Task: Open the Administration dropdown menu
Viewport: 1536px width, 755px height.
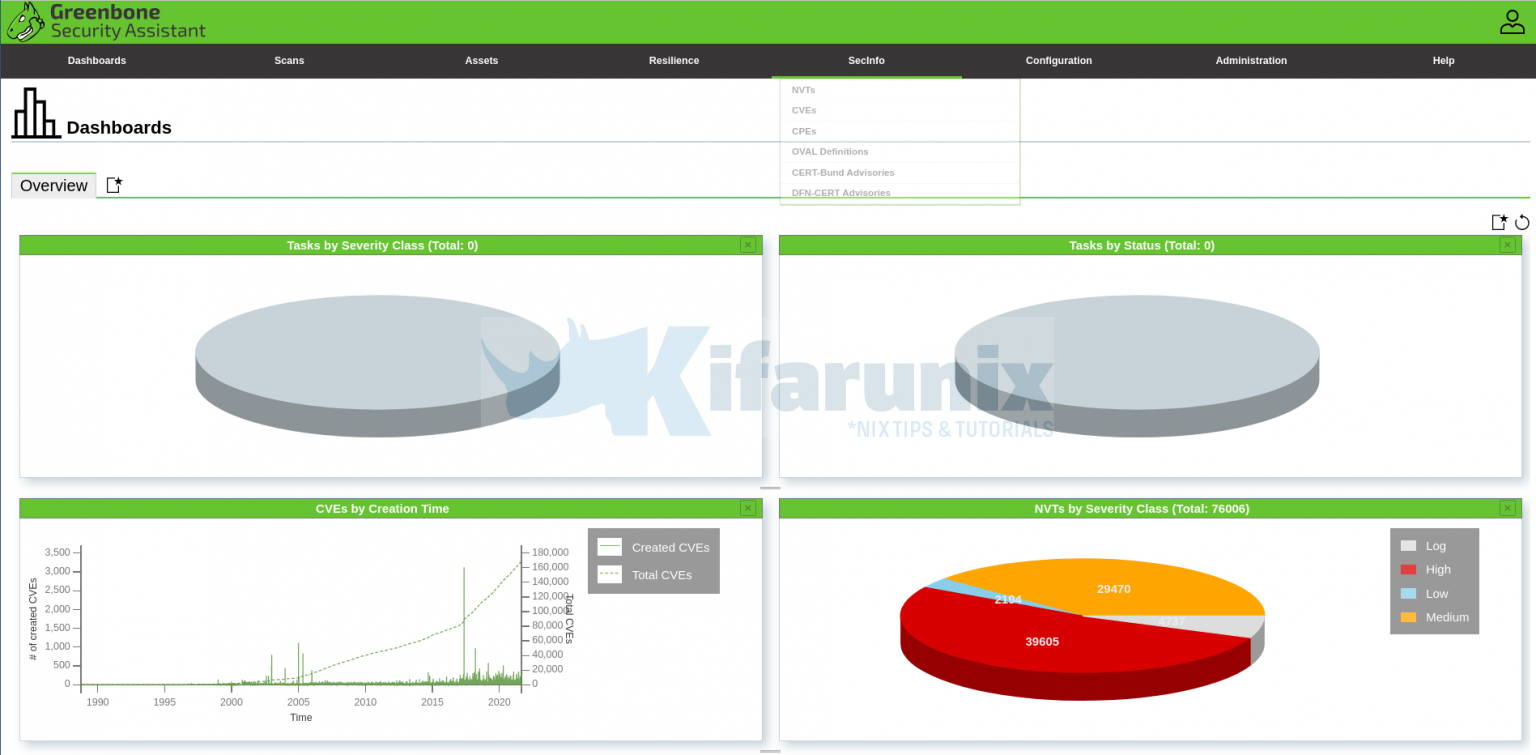Action: [1250, 60]
